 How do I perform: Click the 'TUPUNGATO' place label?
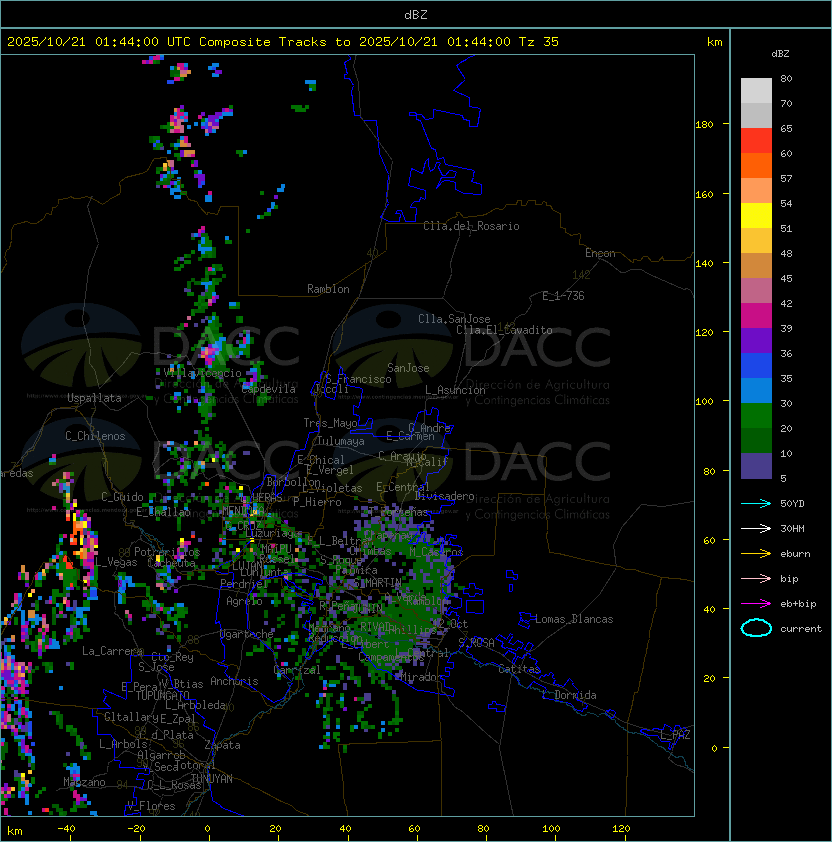pos(162,695)
